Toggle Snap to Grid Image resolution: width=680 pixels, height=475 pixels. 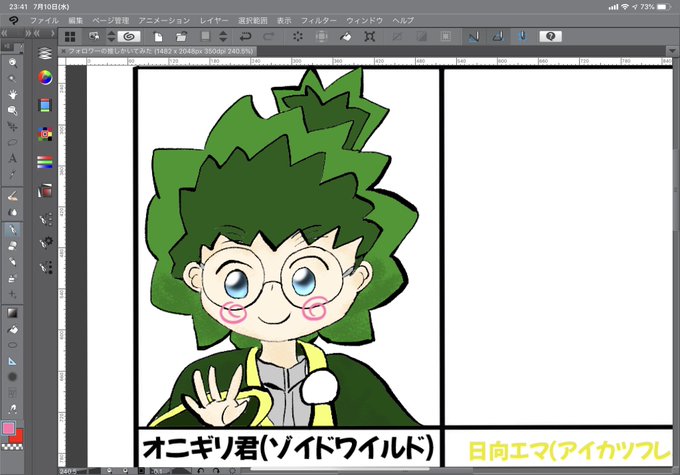523,37
